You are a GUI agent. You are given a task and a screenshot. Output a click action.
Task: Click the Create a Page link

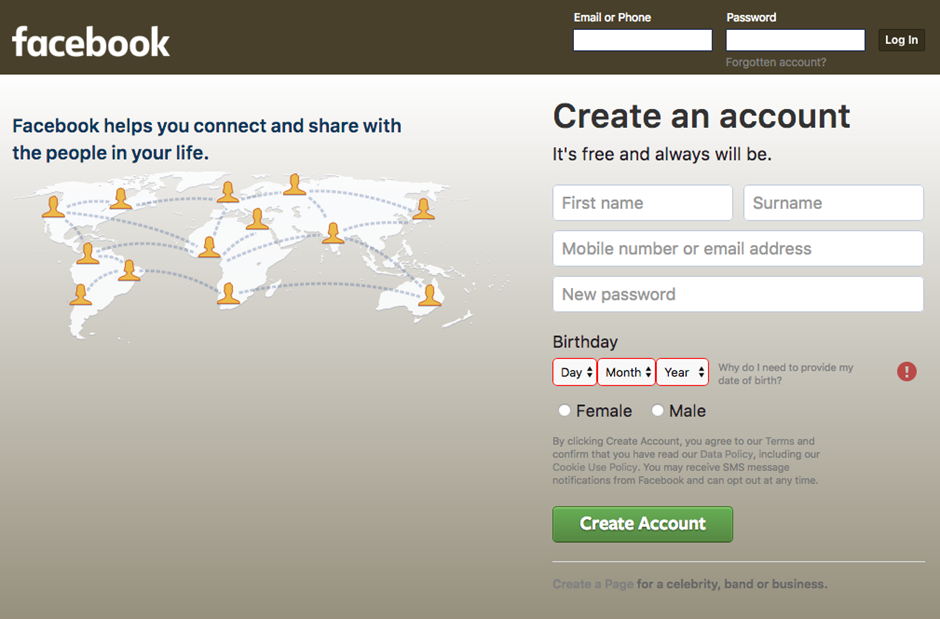(593, 584)
